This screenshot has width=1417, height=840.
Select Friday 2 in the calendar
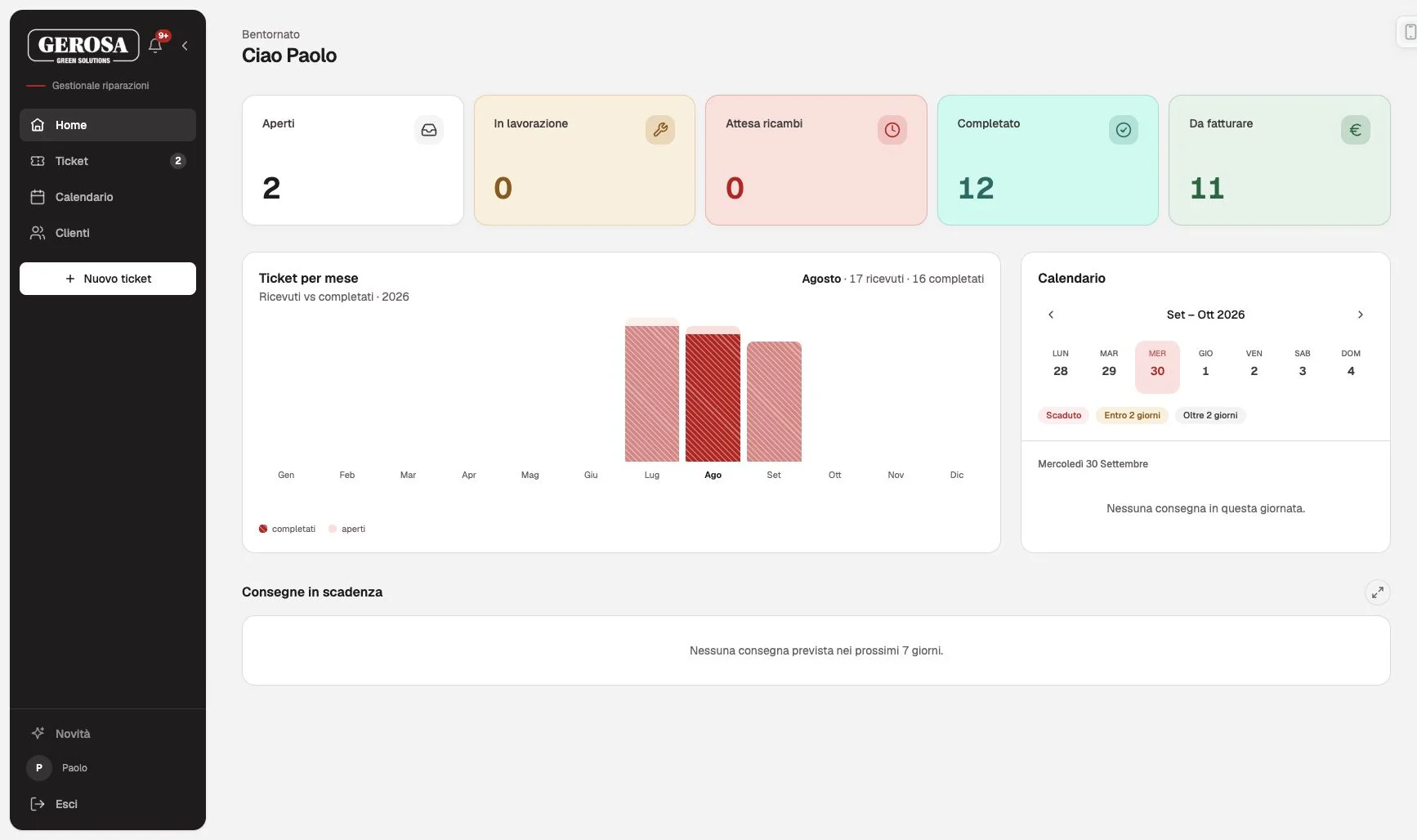tap(1254, 367)
